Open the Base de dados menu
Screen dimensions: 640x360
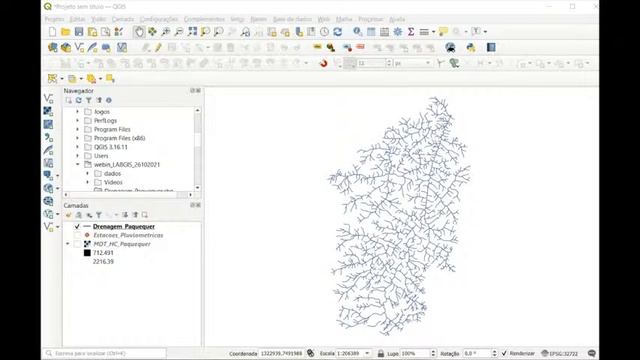[292, 19]
